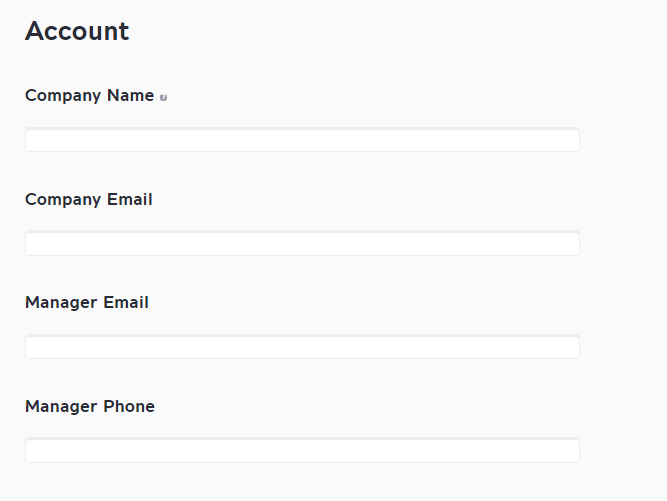Activate the field beneath Manager Email label
Screen dimensions: 667x501
302,347
